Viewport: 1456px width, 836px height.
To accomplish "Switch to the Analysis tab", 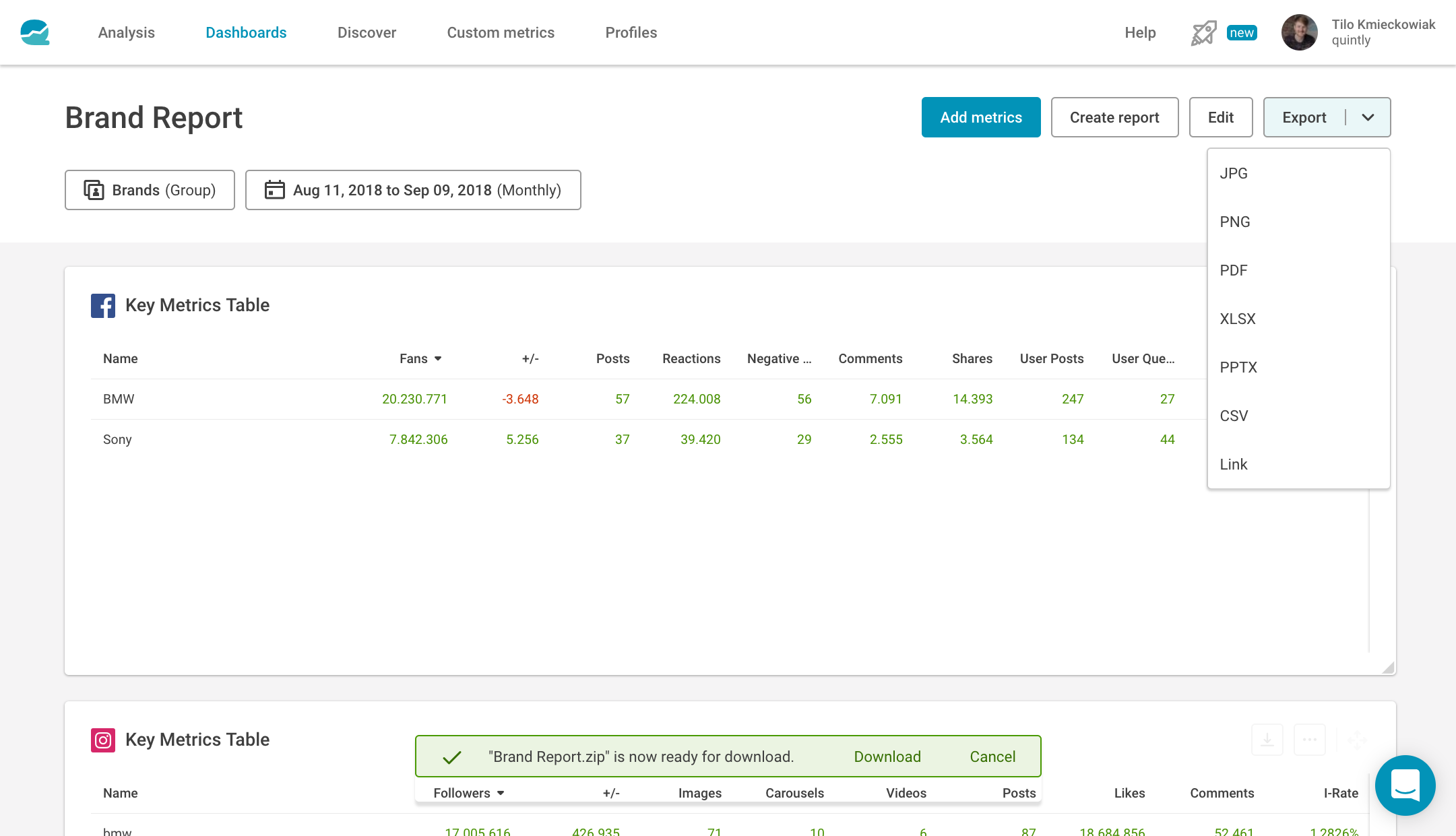I will click(x=126, y=32).
